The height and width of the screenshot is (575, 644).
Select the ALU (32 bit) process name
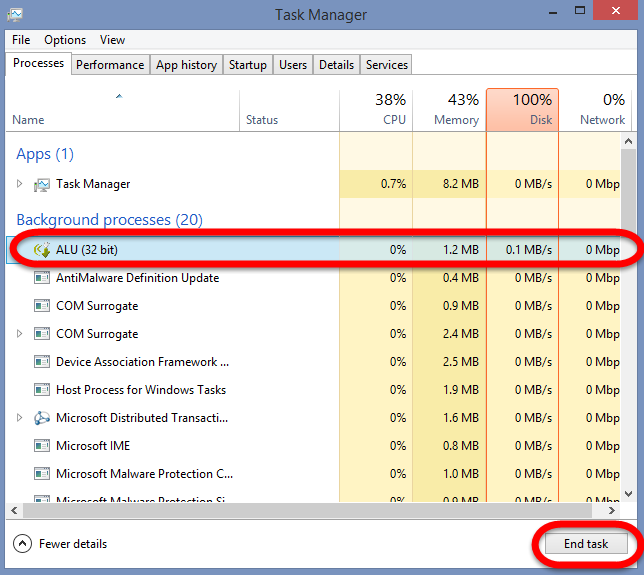[x=87, y=250]
